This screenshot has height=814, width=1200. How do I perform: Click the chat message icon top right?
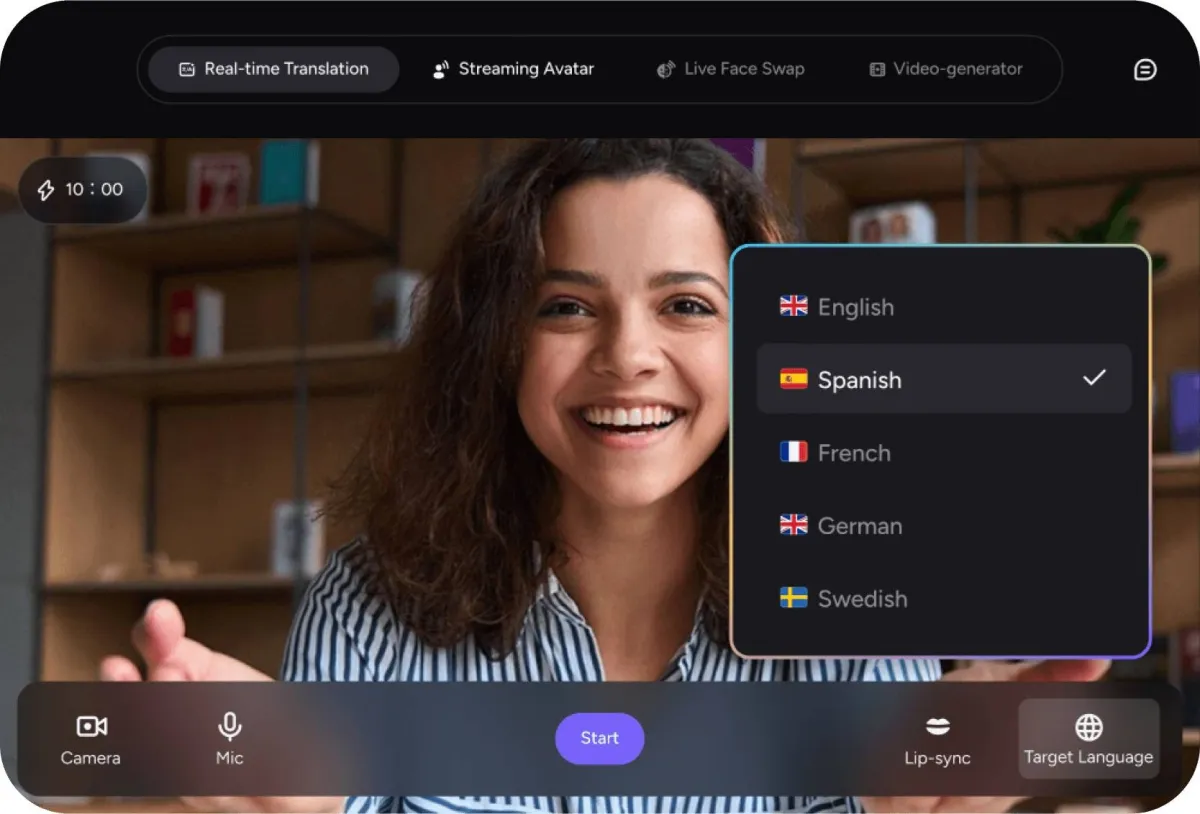click(1145, 69)
